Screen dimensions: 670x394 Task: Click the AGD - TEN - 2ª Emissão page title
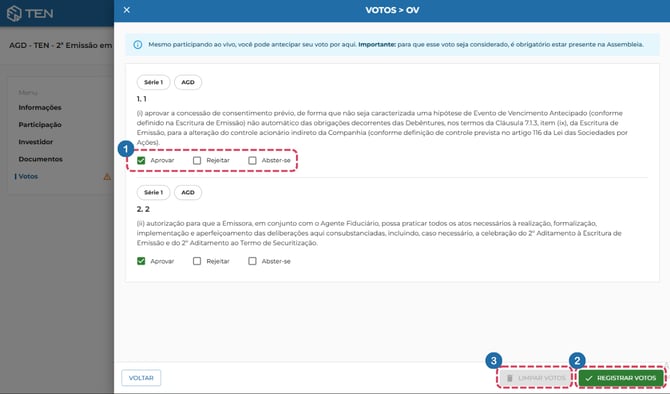tap(61, 45)
